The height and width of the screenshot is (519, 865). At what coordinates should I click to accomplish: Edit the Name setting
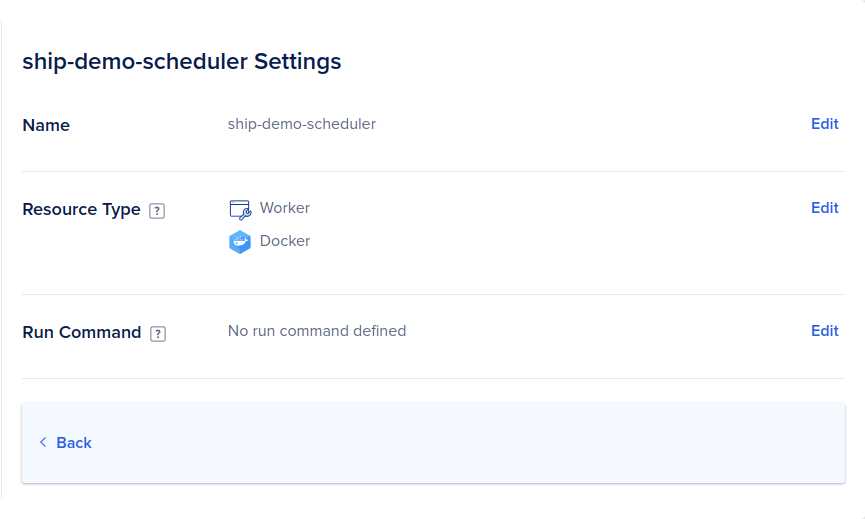point(824,124)
